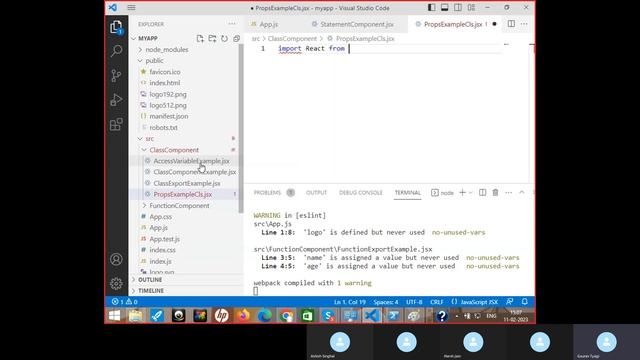Change encoding via UTF-8 status item
Viewport: 640px width, 360px height.
click(414, 302)
